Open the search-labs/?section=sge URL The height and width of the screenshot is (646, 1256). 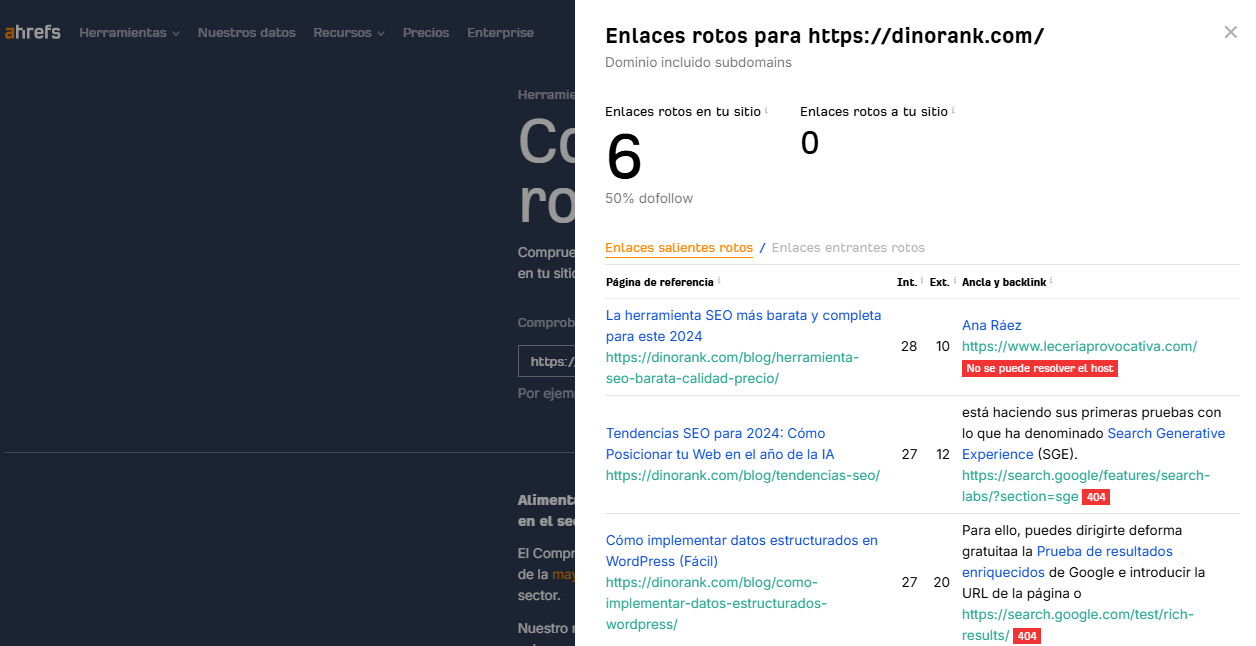tap(1086, 486)
